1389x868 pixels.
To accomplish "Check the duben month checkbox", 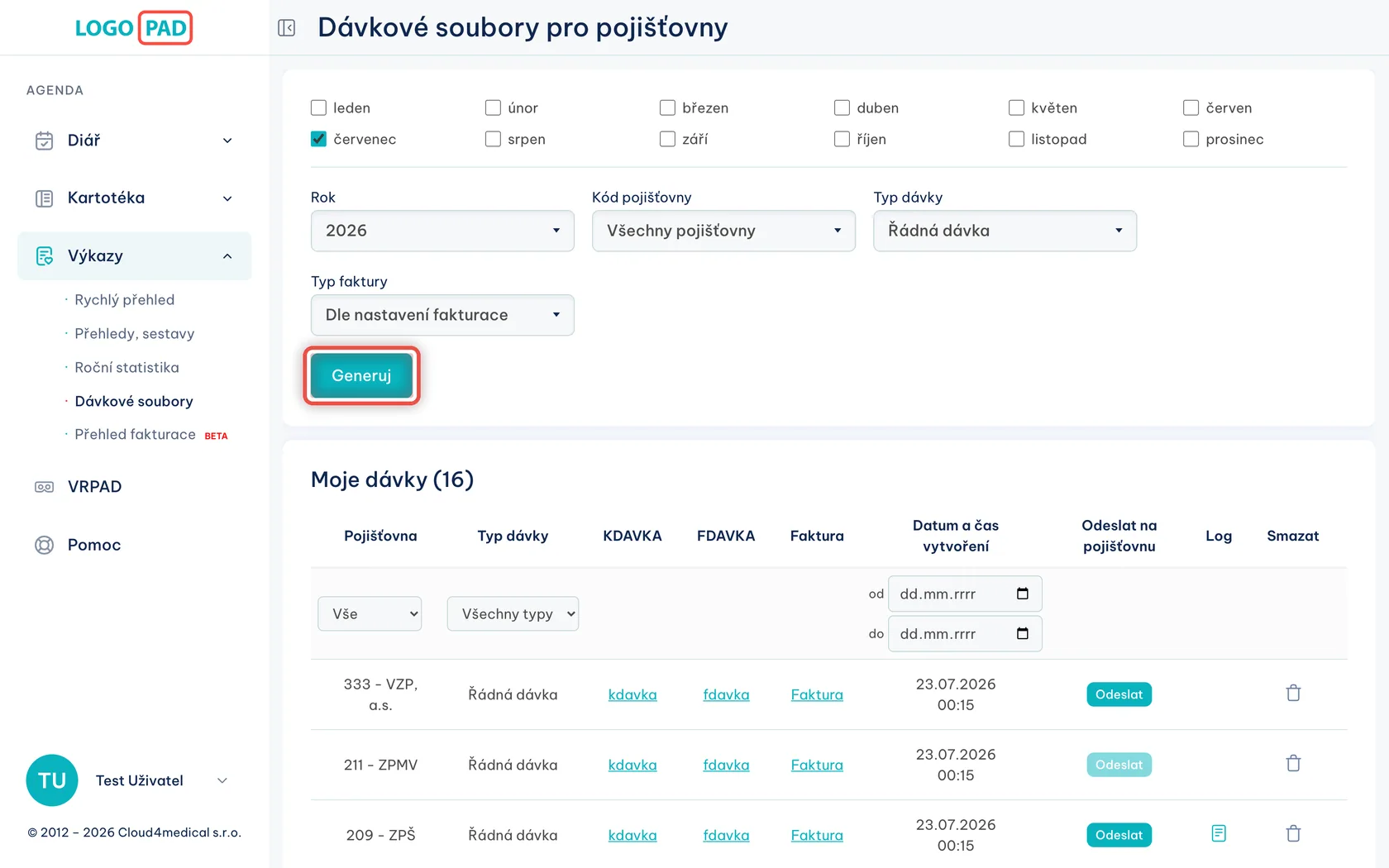I will 842,107.
